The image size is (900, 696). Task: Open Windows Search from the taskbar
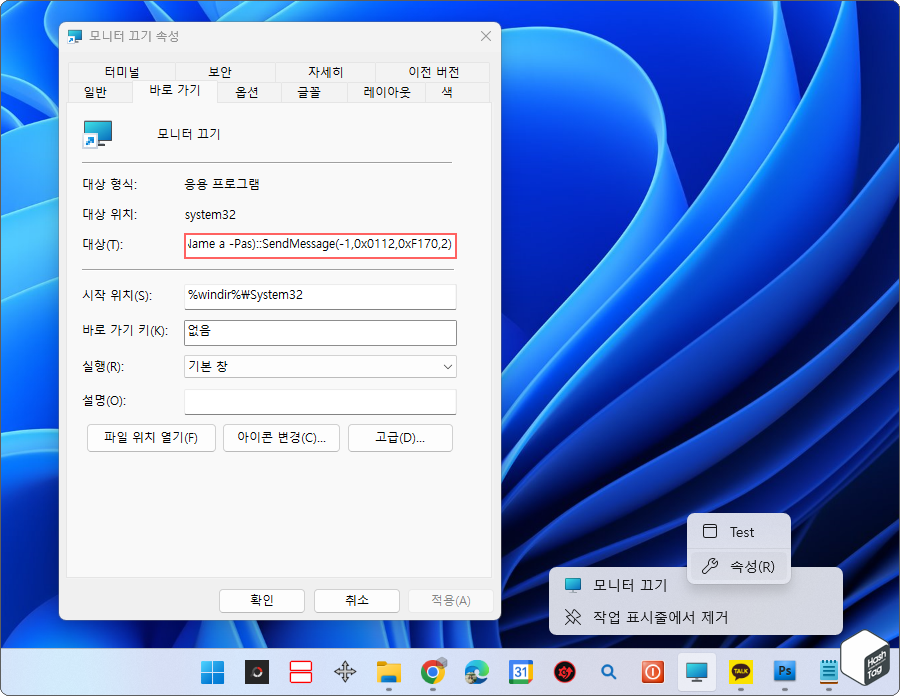(608, 672)
